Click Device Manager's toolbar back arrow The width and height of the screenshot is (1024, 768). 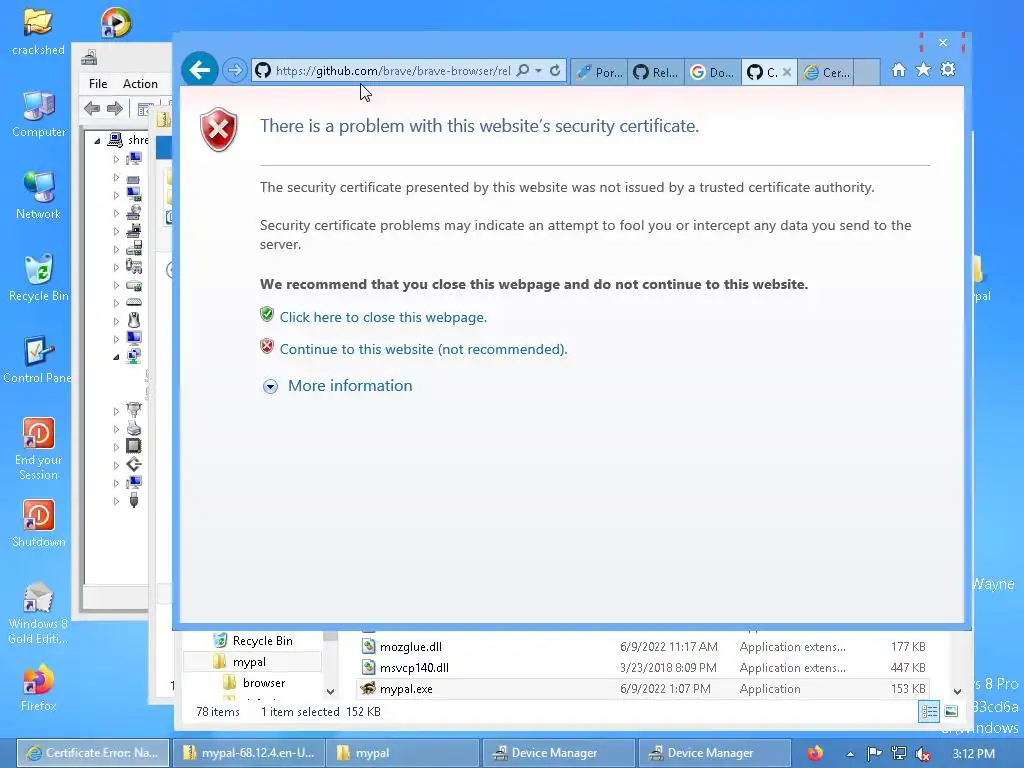[x=92, y=108]
